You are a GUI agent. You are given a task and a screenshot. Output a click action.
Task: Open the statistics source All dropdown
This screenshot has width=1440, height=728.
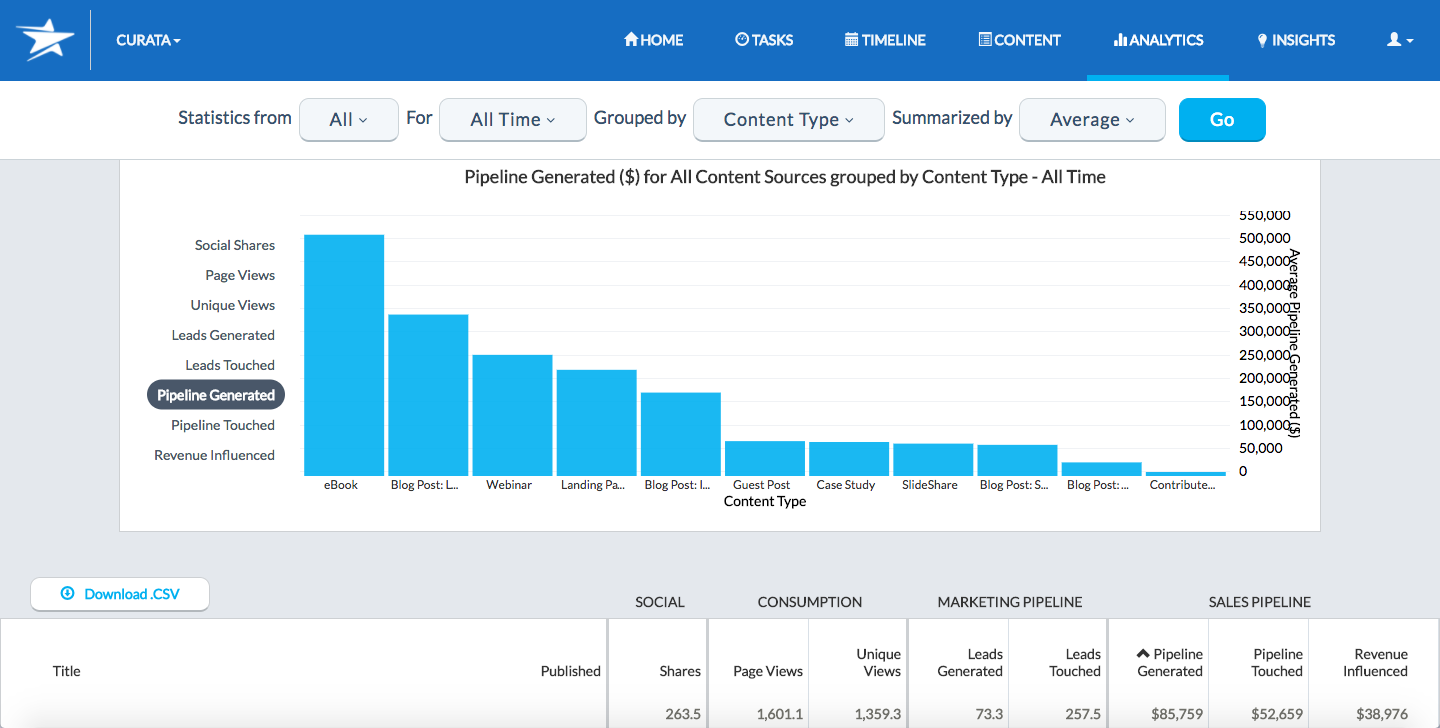tap(348, 119)
